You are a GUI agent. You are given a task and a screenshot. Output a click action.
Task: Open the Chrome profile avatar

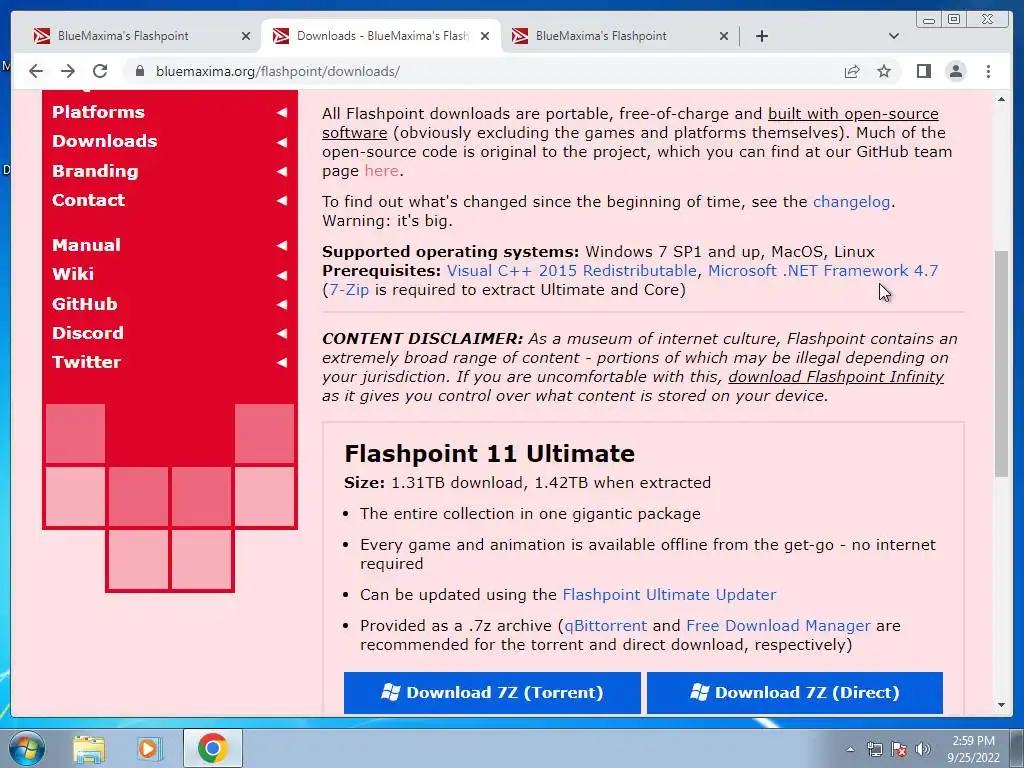(955, 71)
